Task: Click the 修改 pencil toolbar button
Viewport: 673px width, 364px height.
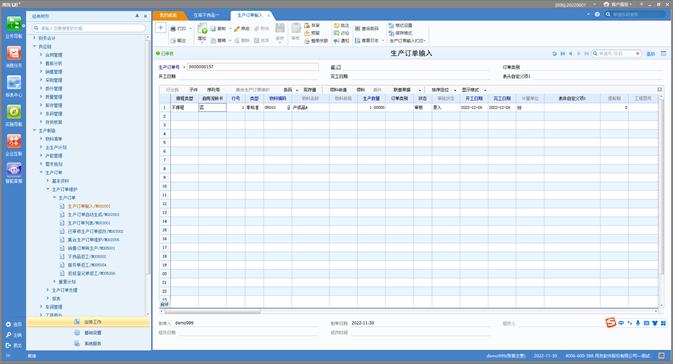Action: coord(242,29)
